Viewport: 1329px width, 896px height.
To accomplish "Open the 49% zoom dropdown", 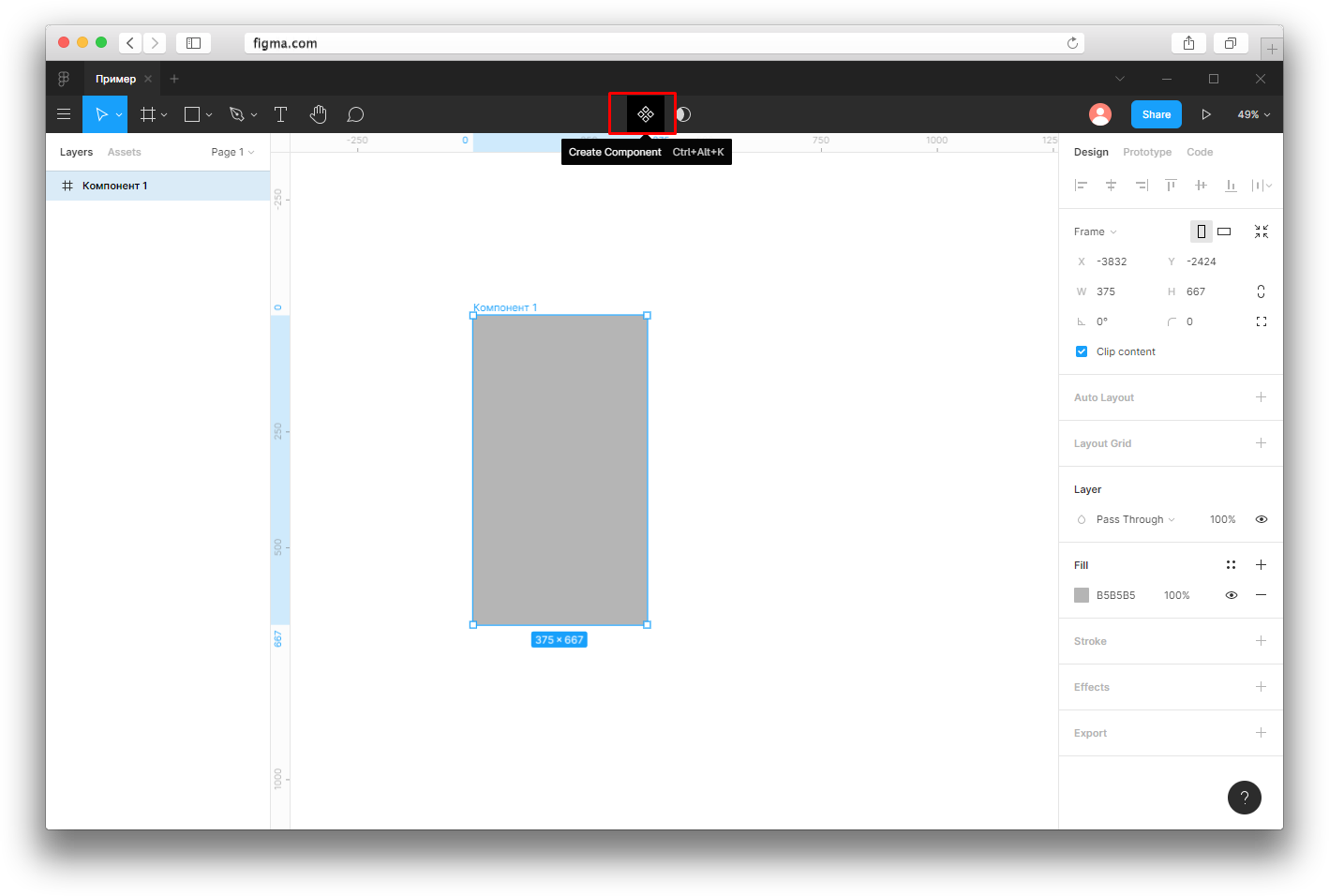I will [1254, 114].
